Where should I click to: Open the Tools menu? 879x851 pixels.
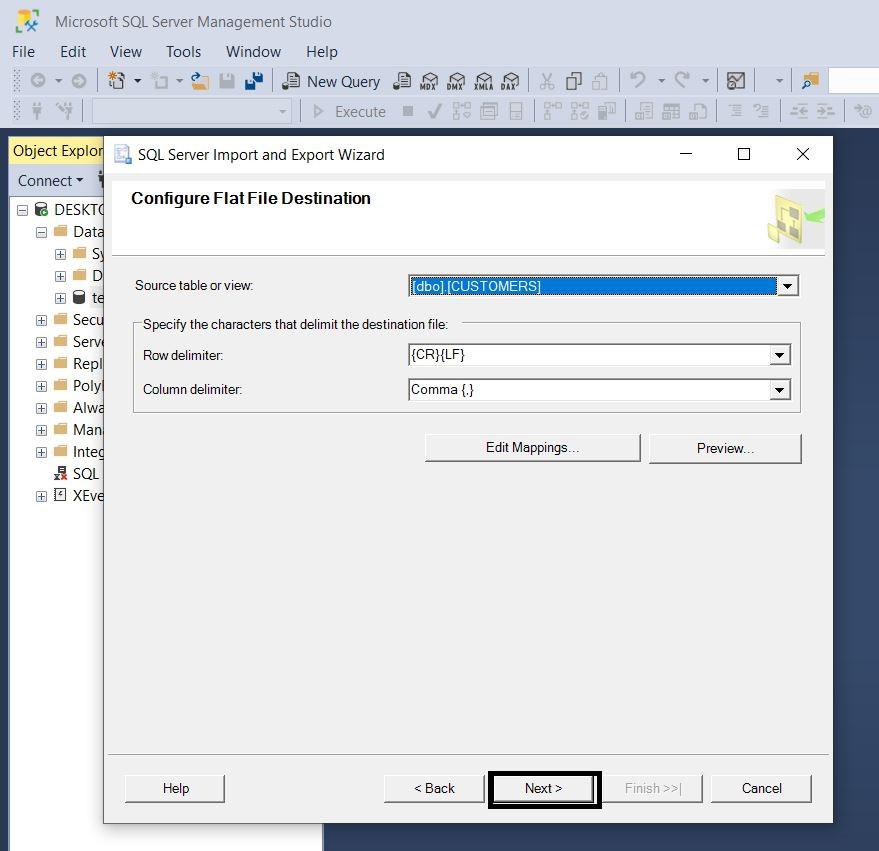pos(183,52)
